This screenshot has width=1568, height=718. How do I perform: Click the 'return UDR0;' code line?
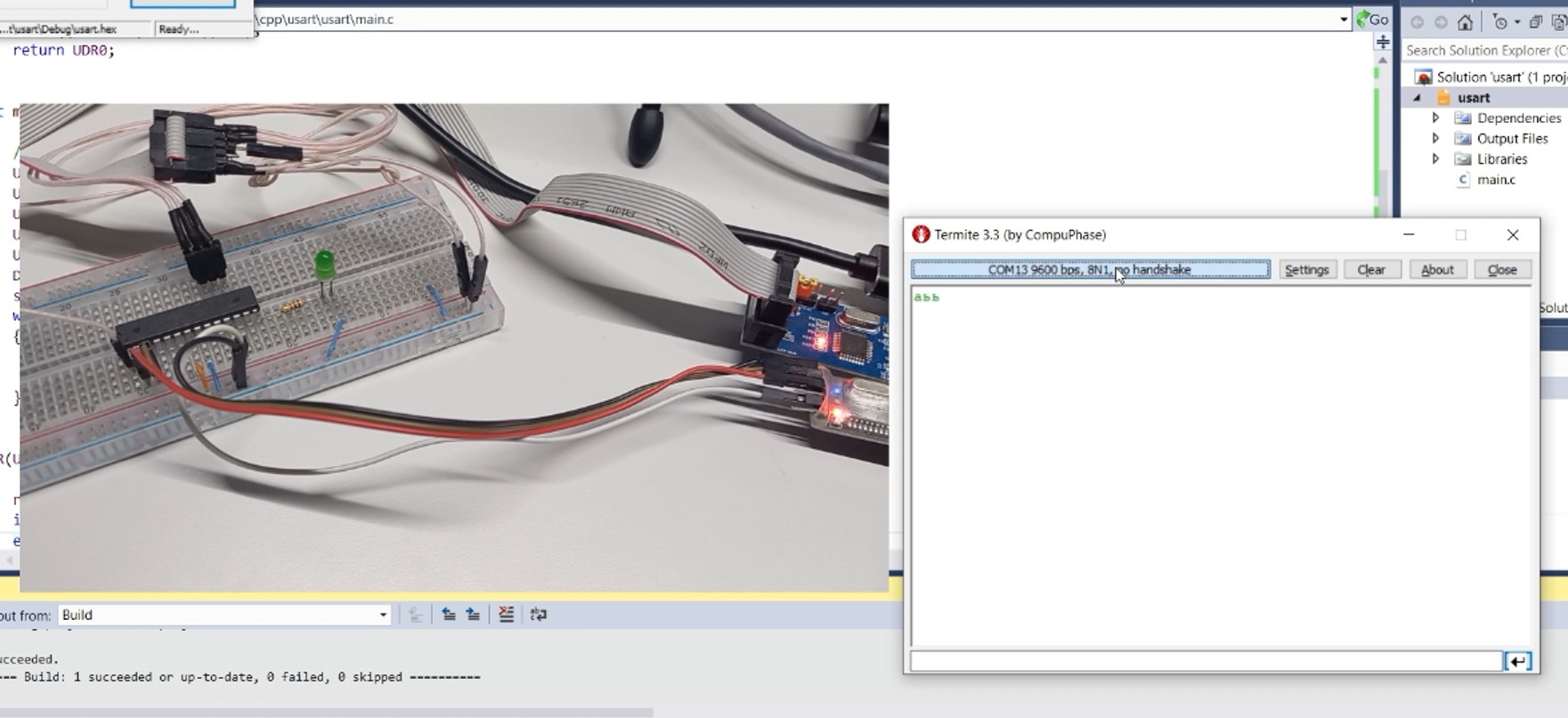pyautogui.click(x=63, y=50)
